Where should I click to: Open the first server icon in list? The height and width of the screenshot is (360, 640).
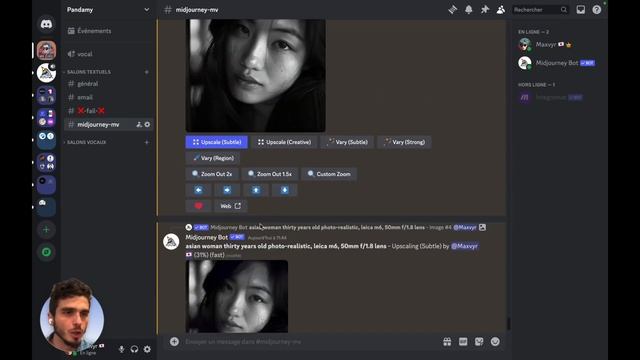click(x=46, y=51)
